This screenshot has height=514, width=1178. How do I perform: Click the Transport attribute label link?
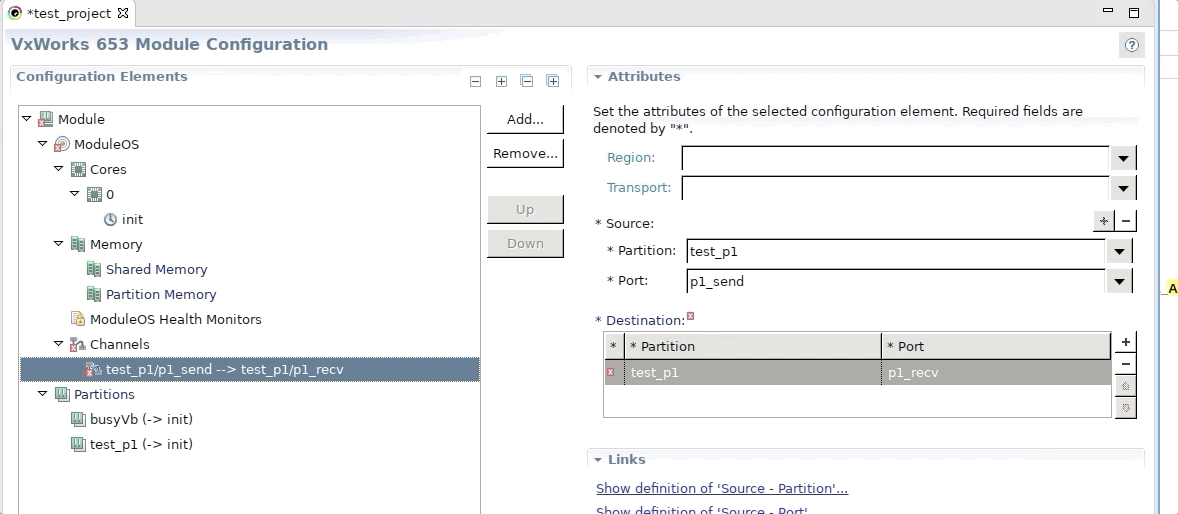(x=639, y=188)
